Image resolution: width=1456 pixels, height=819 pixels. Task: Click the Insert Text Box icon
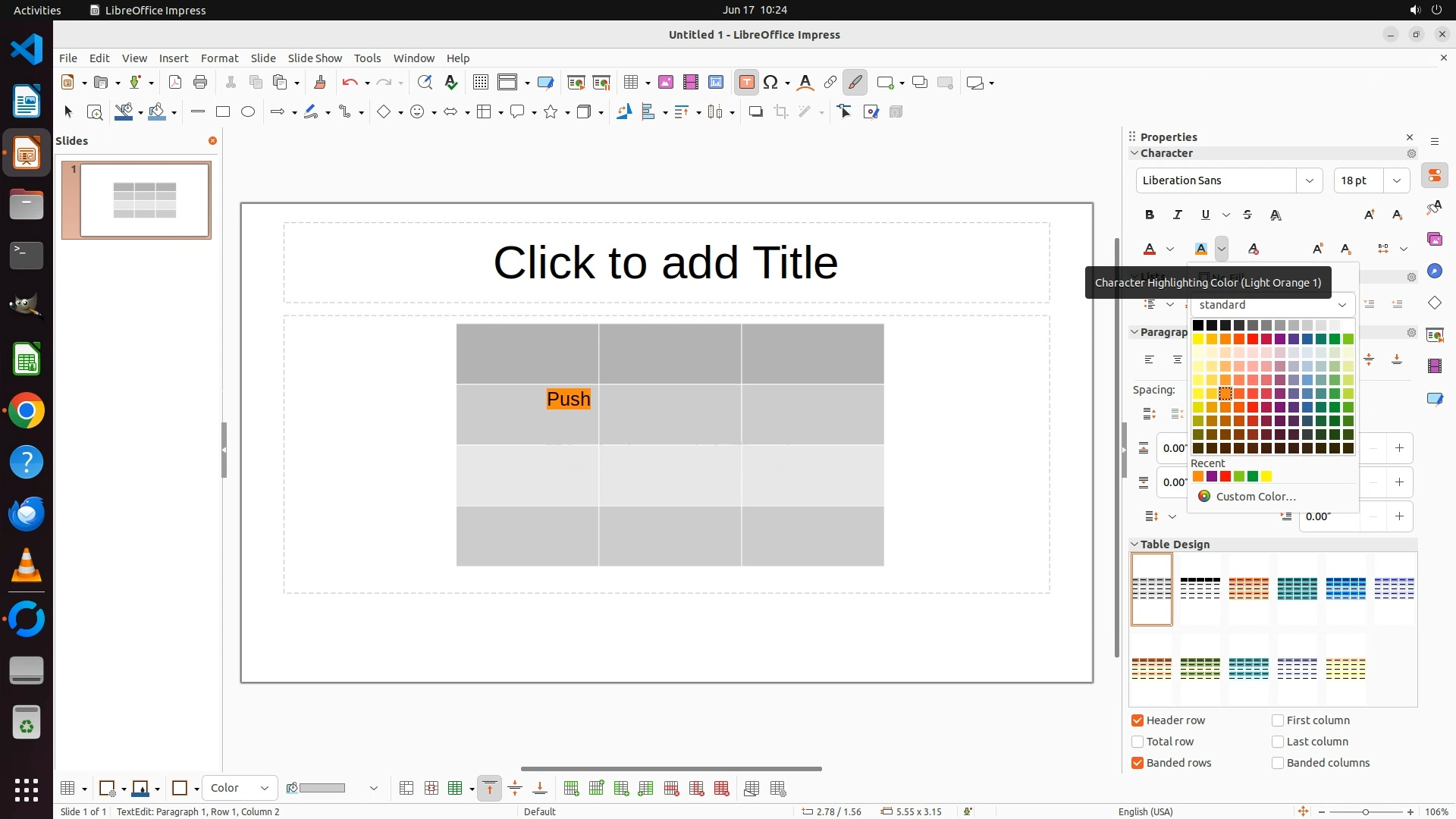(x=746, y=83)
